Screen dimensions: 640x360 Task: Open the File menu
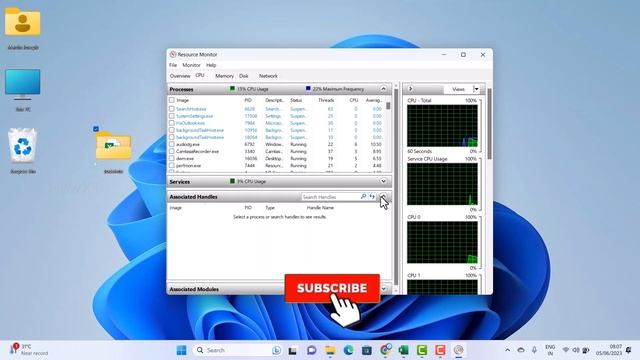click(x=173, y=65)
